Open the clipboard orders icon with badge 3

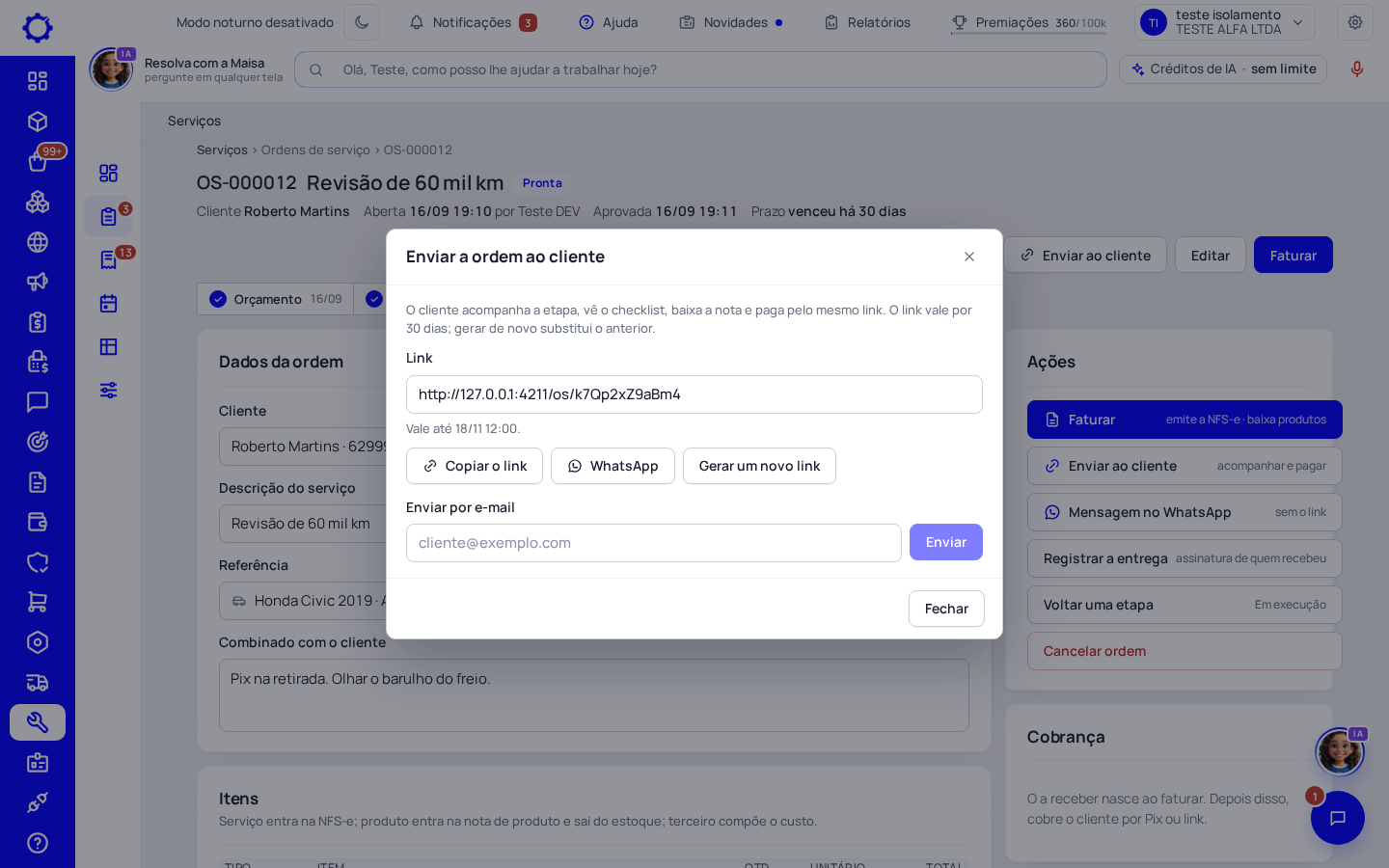pyautogui.click(x=108, y=216)
